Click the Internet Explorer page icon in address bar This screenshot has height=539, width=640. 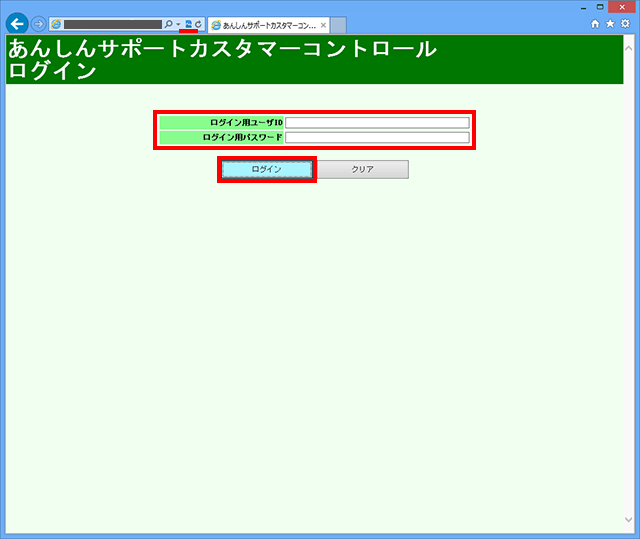pos(56,24)
